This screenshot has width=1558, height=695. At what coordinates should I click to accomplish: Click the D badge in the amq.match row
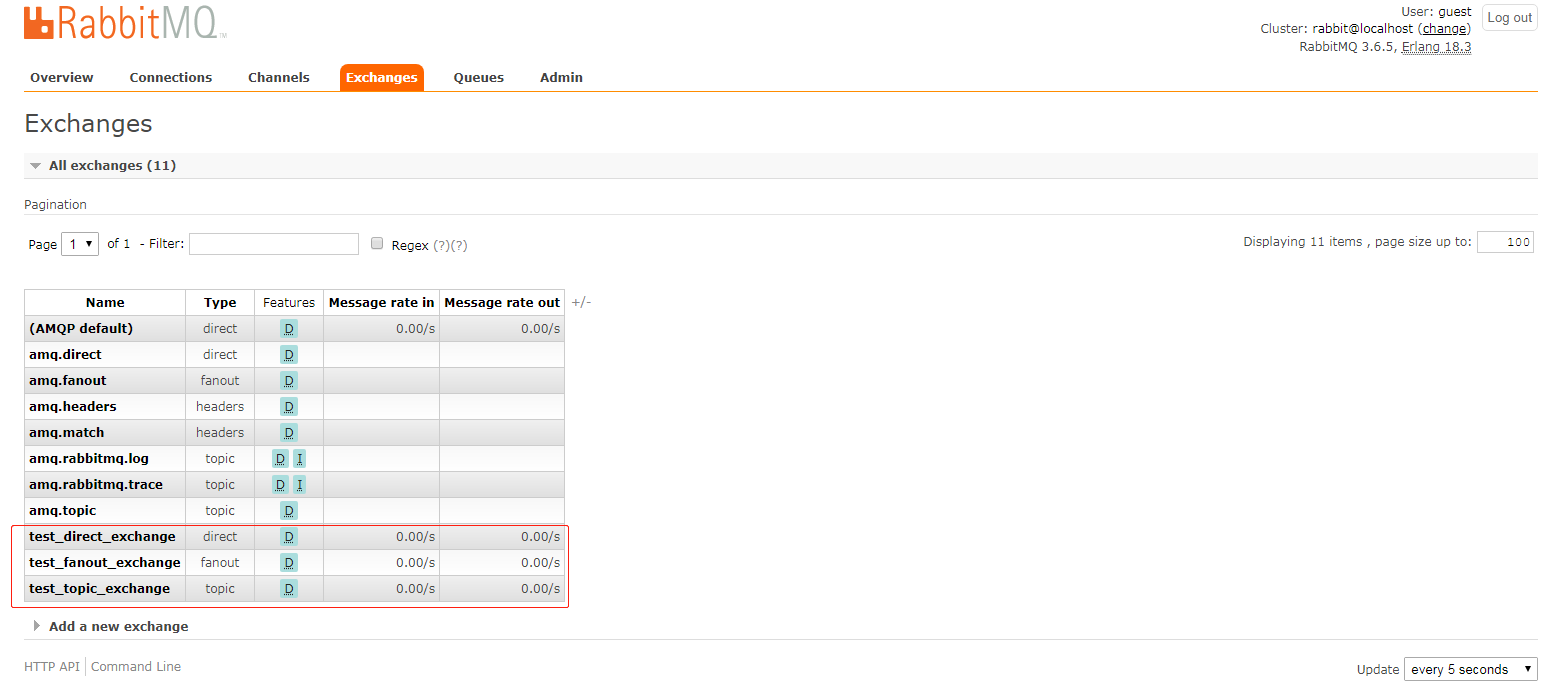(x=289, y=433)
